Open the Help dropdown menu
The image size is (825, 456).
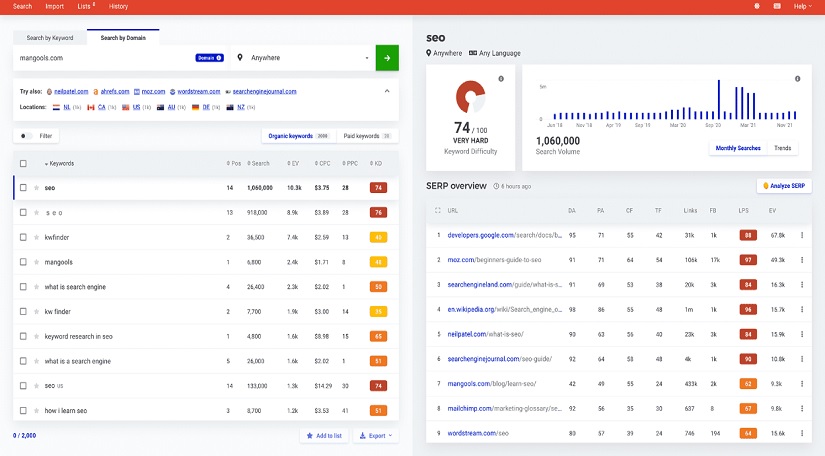coord(802,6)
